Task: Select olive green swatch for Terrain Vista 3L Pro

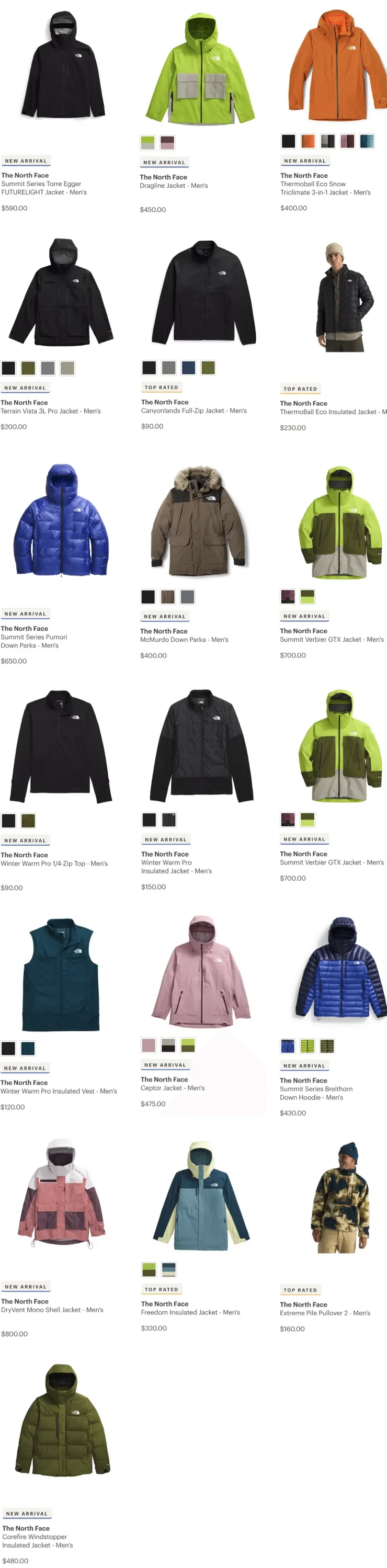Action: coord(28,368)
